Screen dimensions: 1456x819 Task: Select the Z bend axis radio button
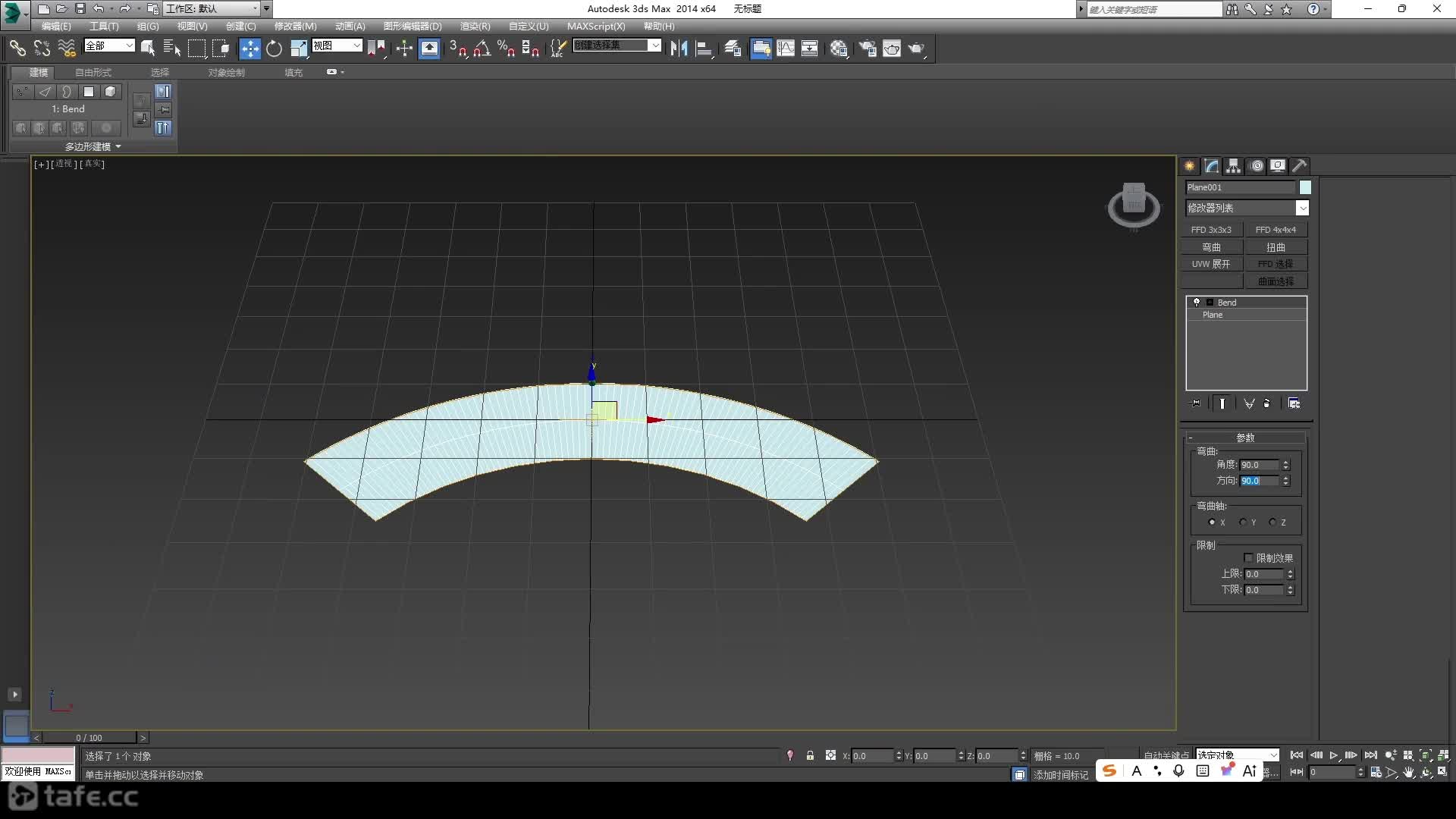1272,522
